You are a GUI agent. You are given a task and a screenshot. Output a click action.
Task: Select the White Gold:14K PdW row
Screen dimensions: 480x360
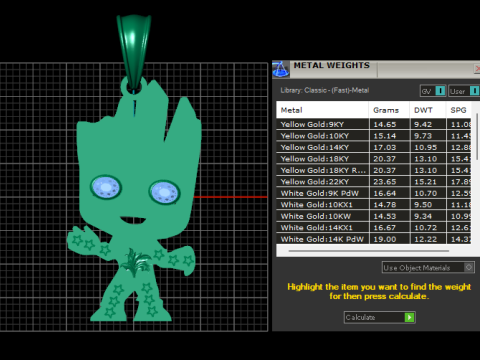(374, 239)
